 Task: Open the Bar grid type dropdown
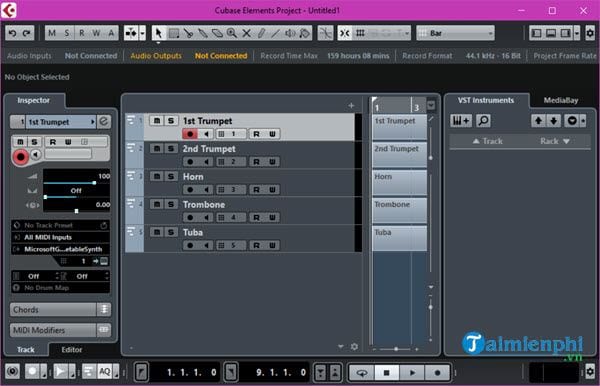click(455, 33)
